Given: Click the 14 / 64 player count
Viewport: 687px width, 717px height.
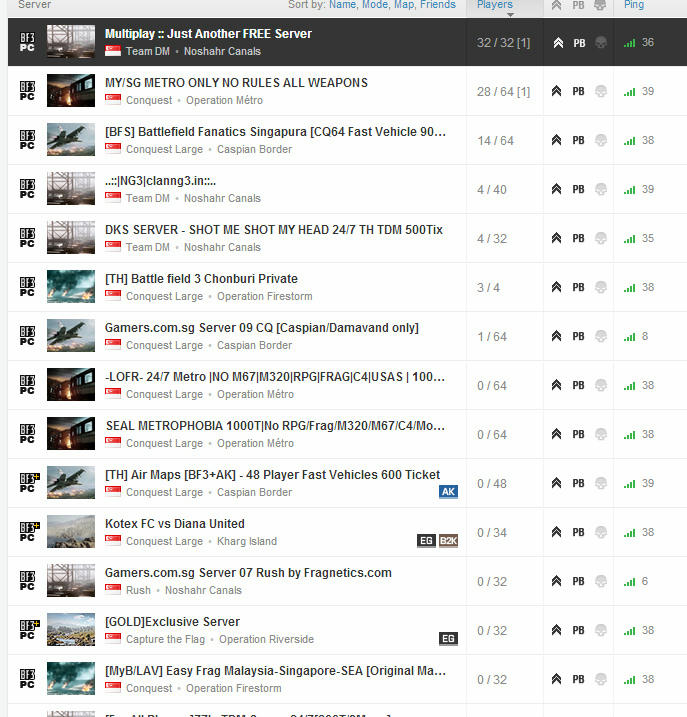Looking at the screenshot, I should click(495, 140).
